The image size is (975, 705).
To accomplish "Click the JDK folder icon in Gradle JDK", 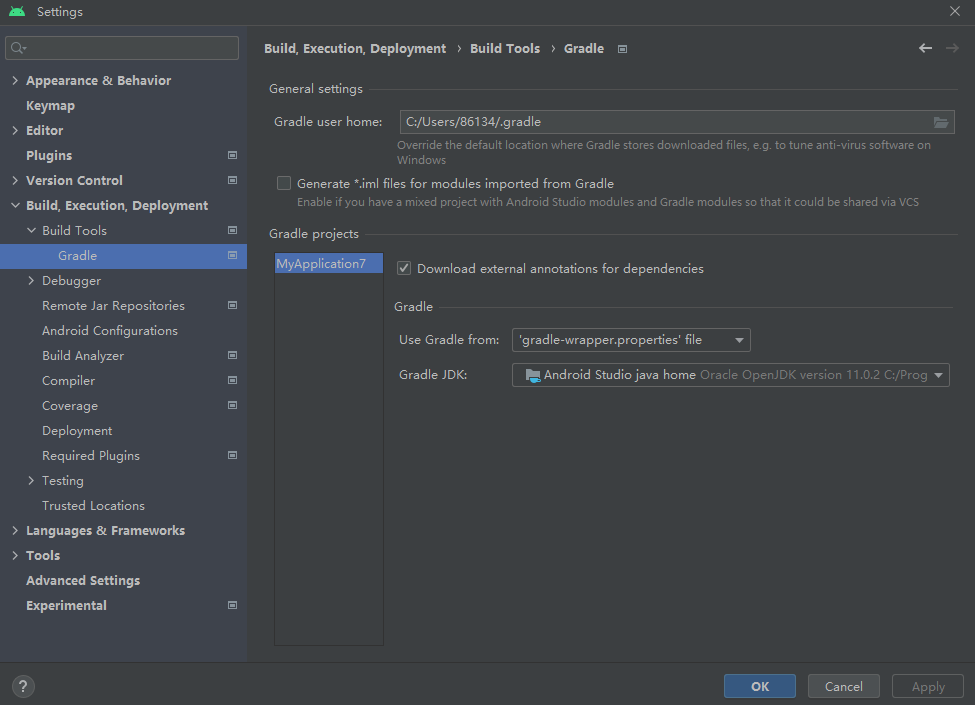I will [533, 376].
